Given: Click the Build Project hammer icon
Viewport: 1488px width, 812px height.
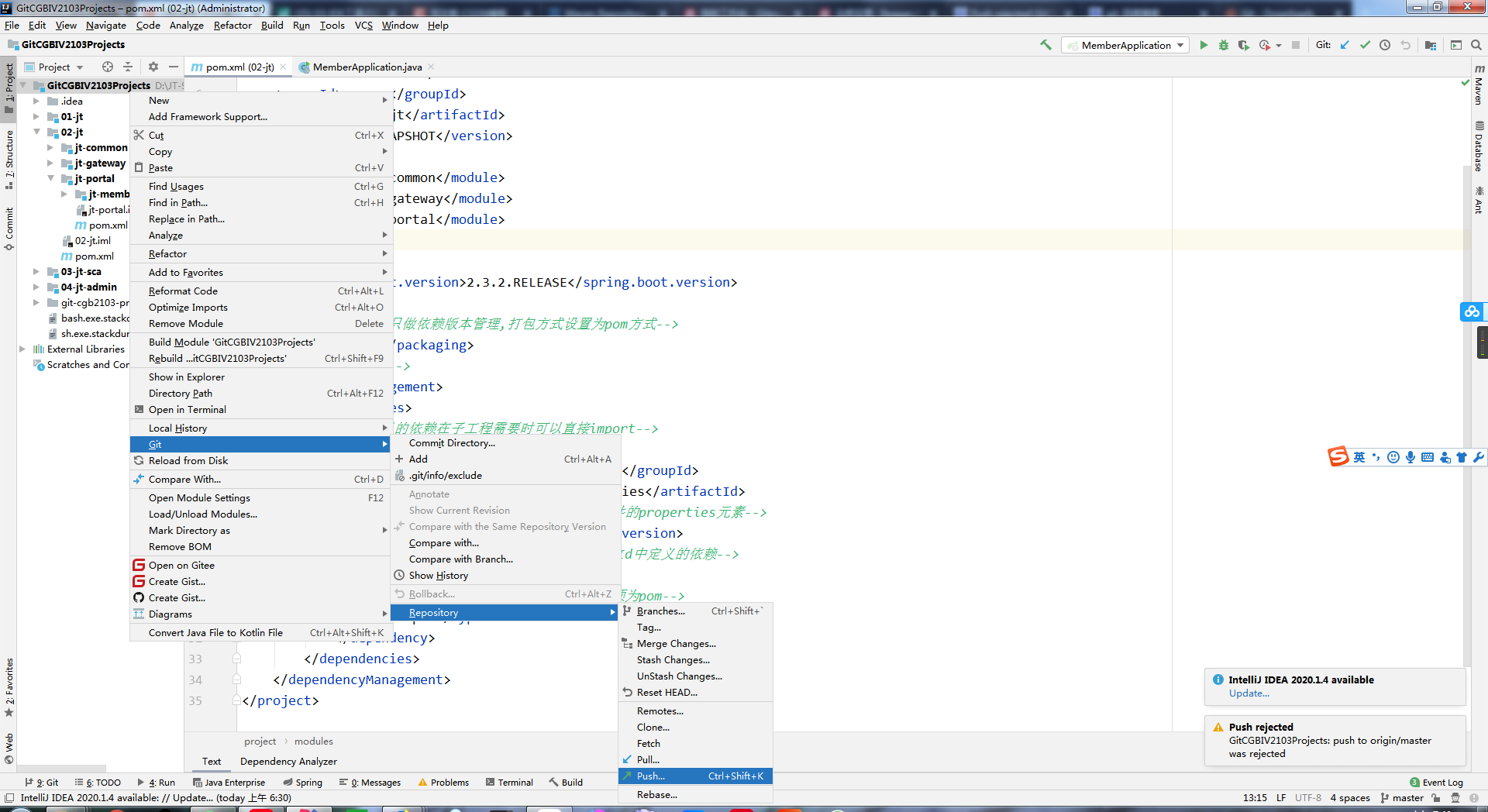Looking at the screenshot, I should [1045, 45].
